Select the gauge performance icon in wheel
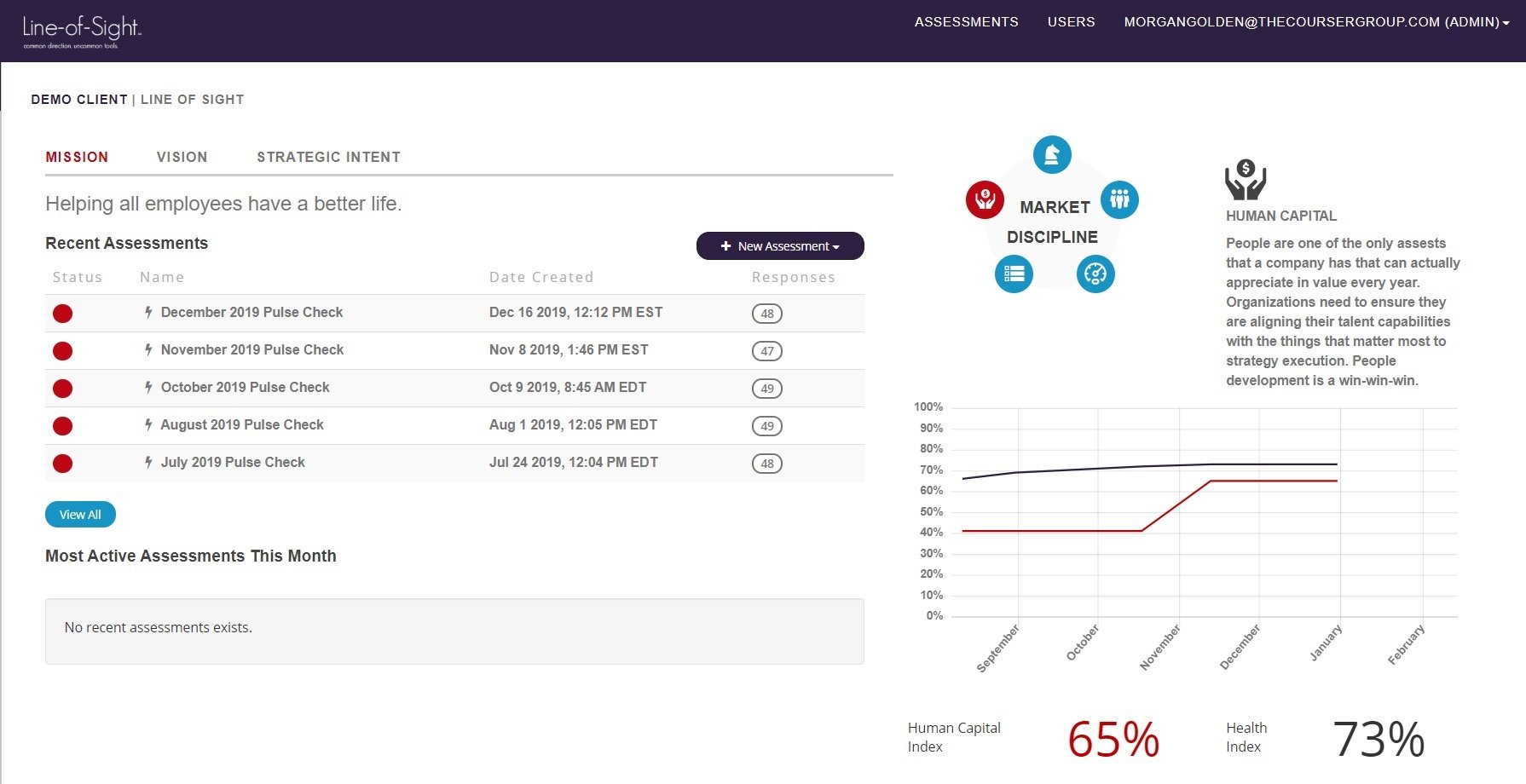Viewport: 1526px width, 784px height. [x=1095, y=274]
